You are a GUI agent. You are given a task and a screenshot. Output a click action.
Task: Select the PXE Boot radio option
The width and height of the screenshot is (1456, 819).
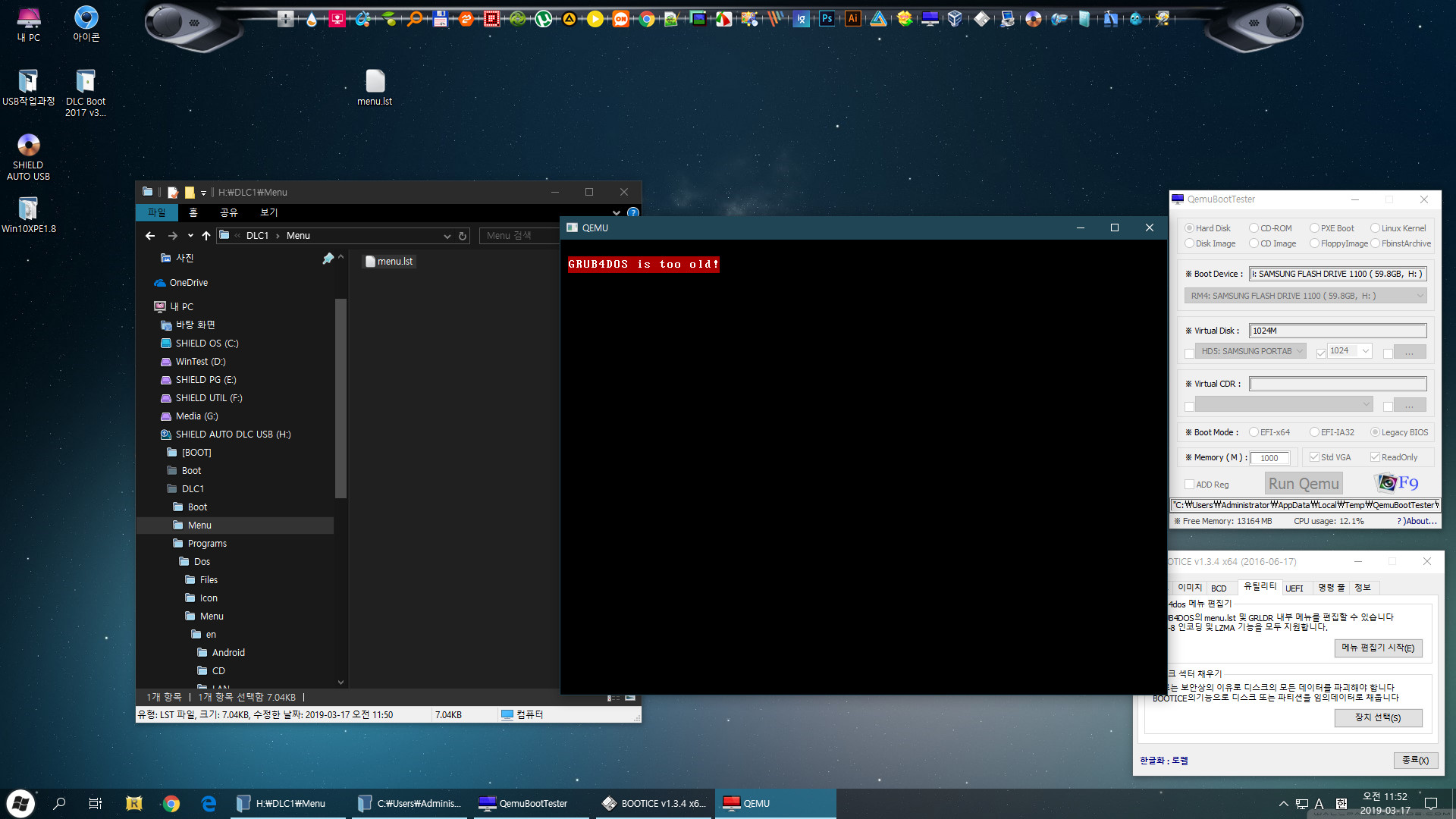coord(1314,228)
